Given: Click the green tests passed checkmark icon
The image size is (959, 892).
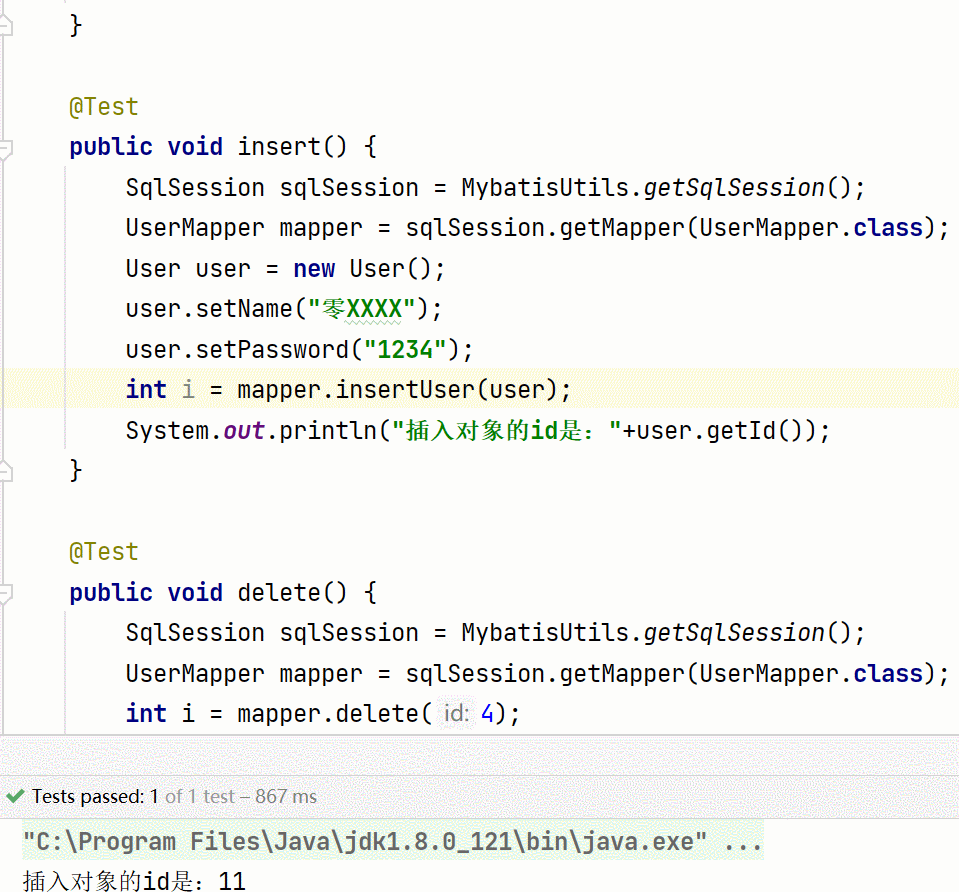Looking at the screenshot, I should point(15,796).
